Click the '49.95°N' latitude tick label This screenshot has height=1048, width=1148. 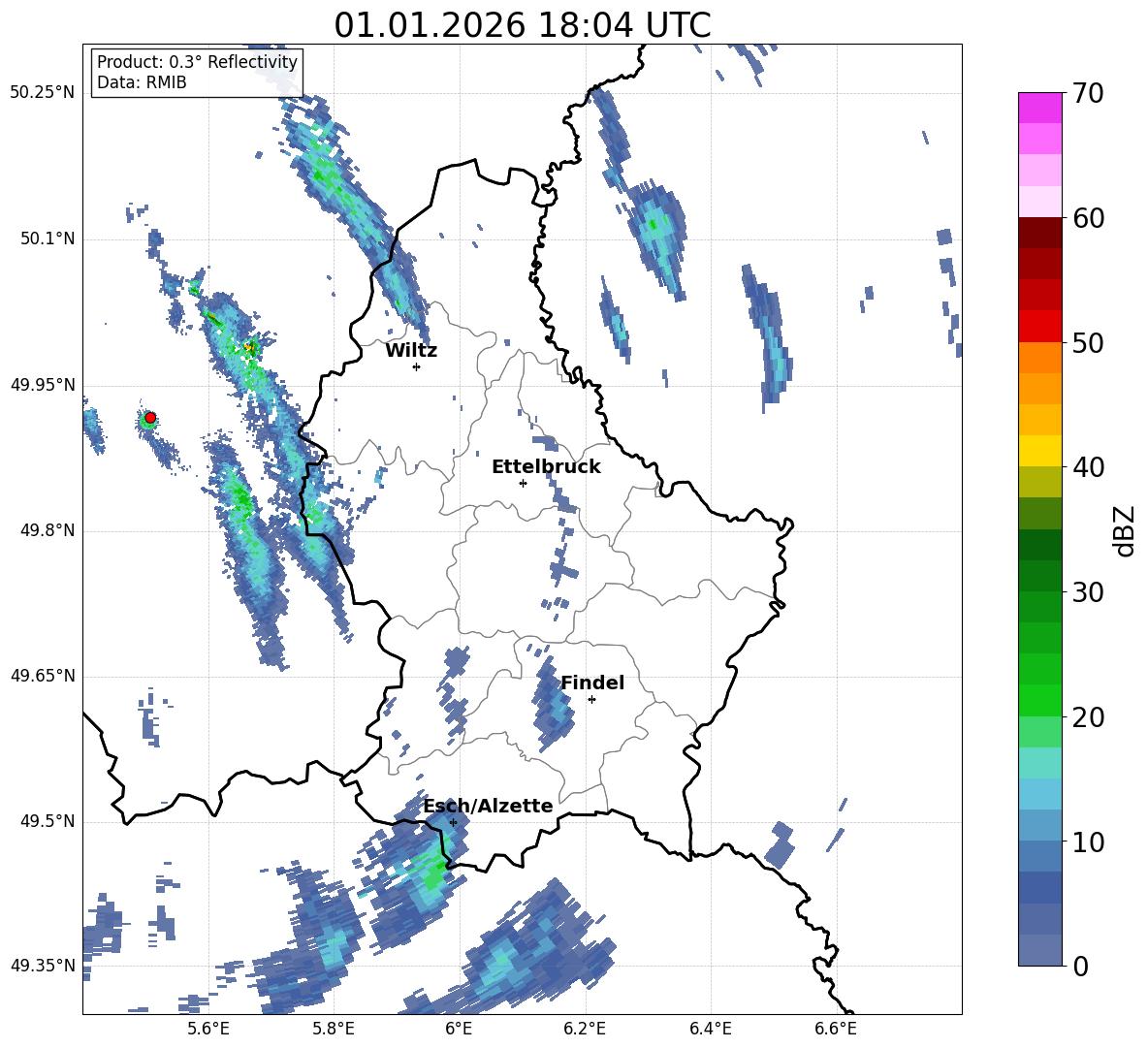tap(43, 385)
